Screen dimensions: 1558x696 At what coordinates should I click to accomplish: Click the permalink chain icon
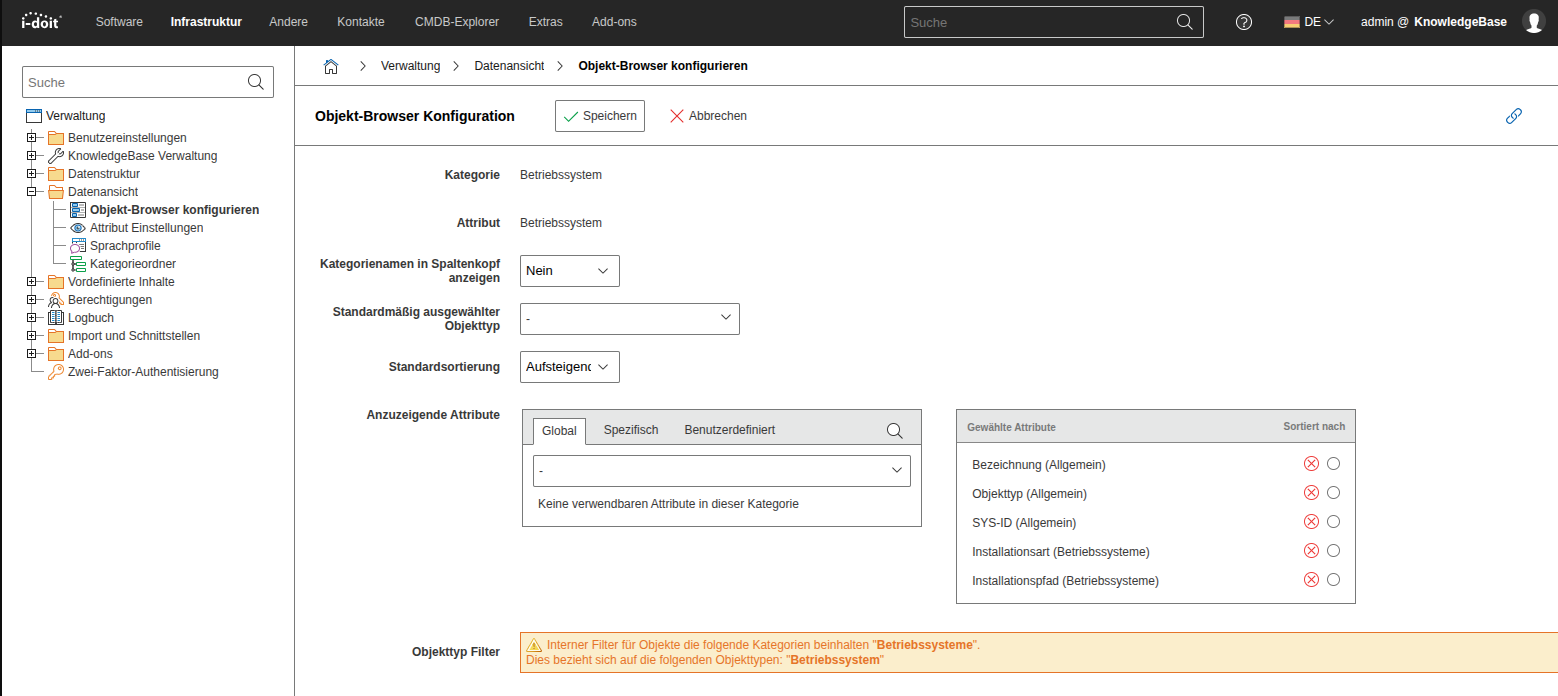tap(1513, 116)
